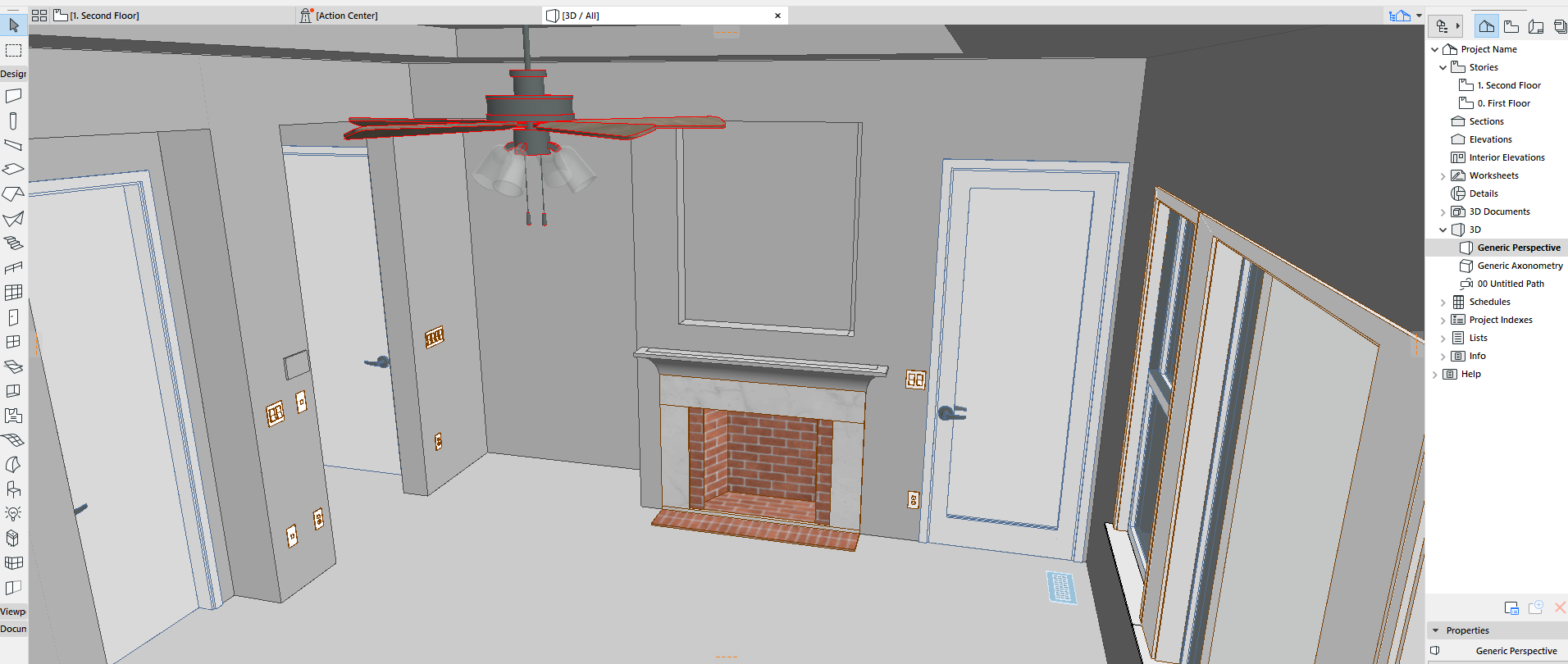Collapse the Stories tree node
This screenshot has height=664, width=1568.
click(1443, 68)
